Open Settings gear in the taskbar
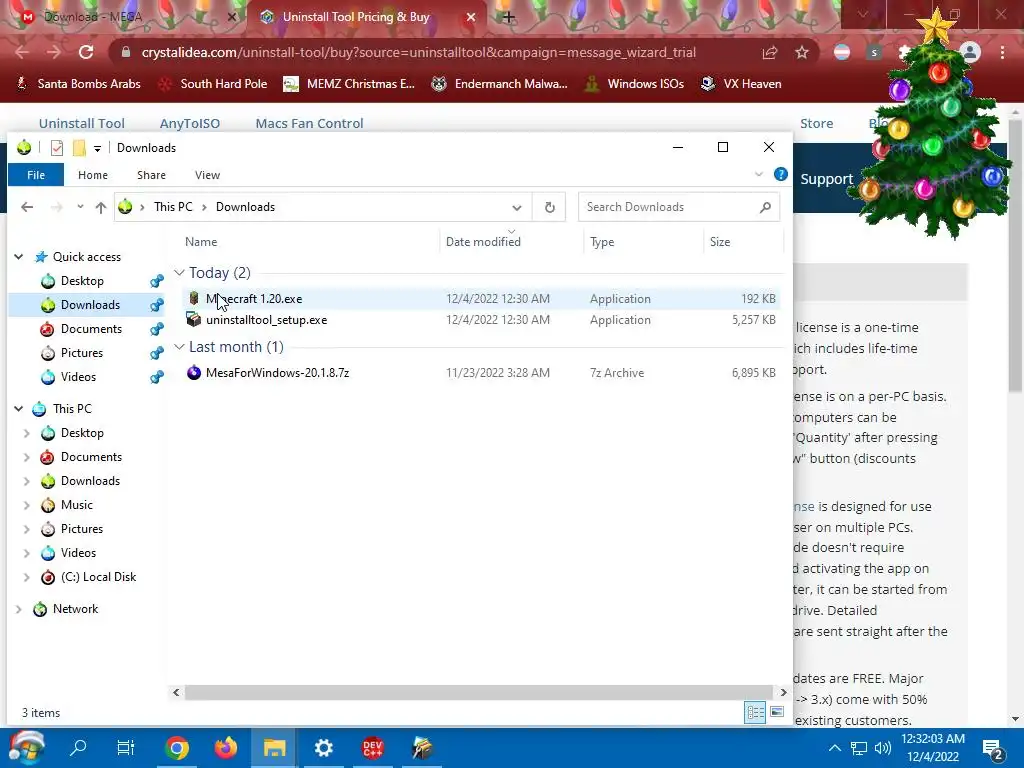Viewport: 1024px width, 768px height. (323, 748)
